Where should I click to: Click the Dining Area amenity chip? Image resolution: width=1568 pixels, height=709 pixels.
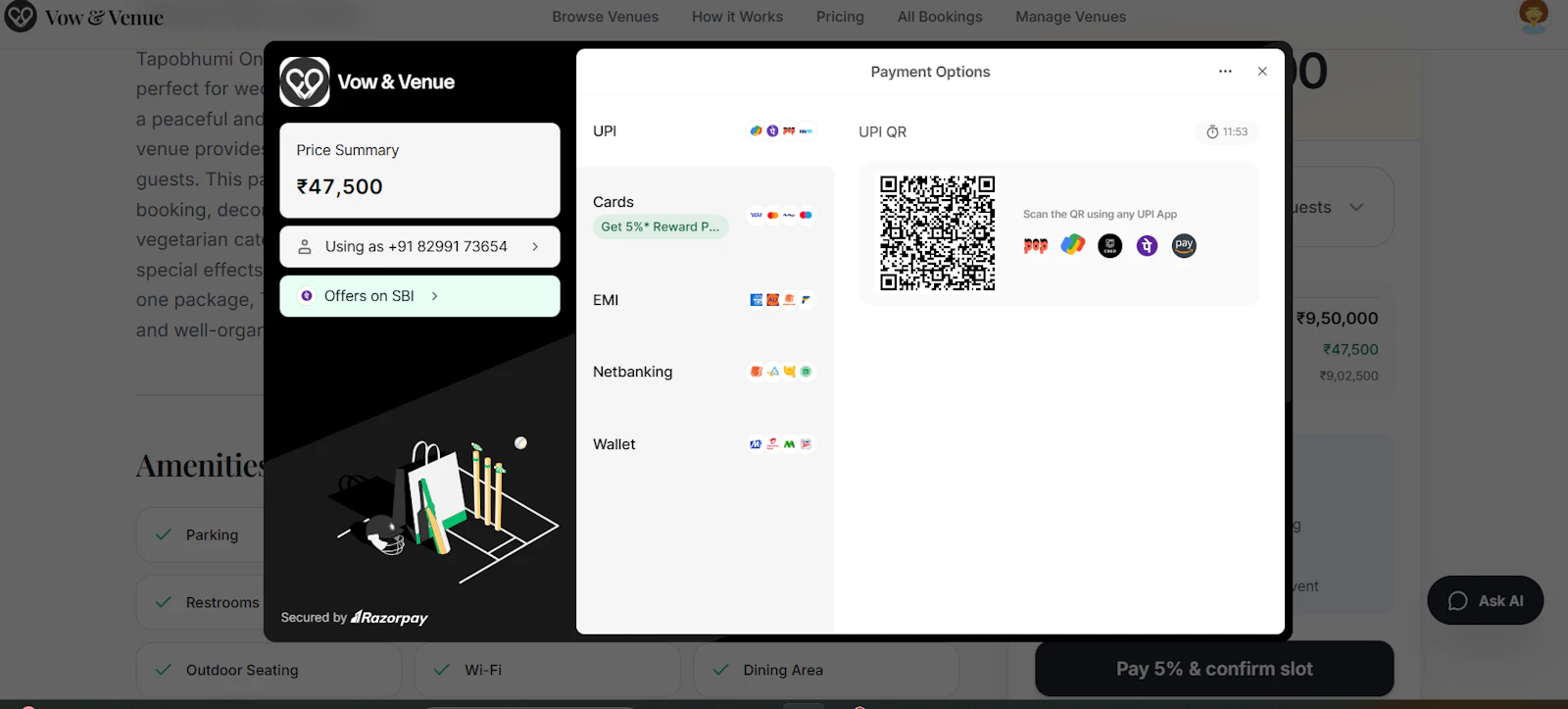[825, 670]
